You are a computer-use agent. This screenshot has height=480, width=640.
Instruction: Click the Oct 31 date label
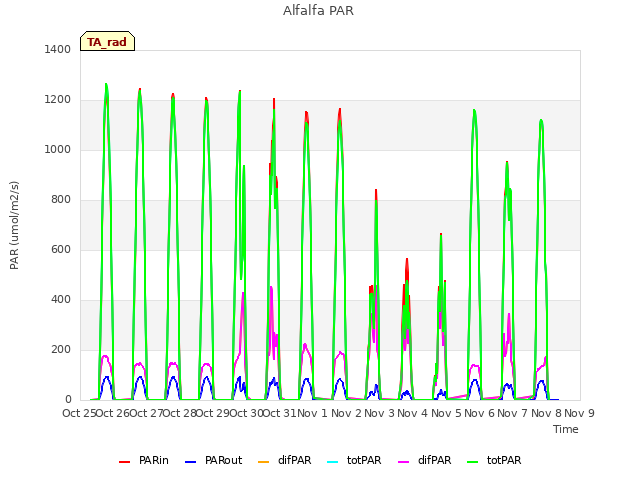280,413
